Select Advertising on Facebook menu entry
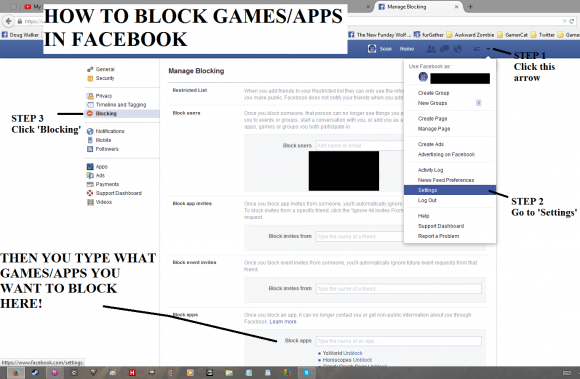The height and width of the screenshot is (379, 580). pyautogui.click(x=446, y=154)
